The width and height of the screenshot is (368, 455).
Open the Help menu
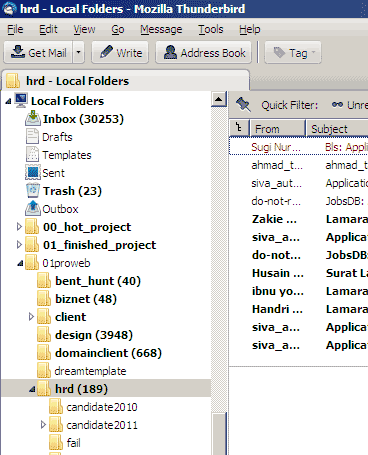pyautogui.click(x=250, y=29)
